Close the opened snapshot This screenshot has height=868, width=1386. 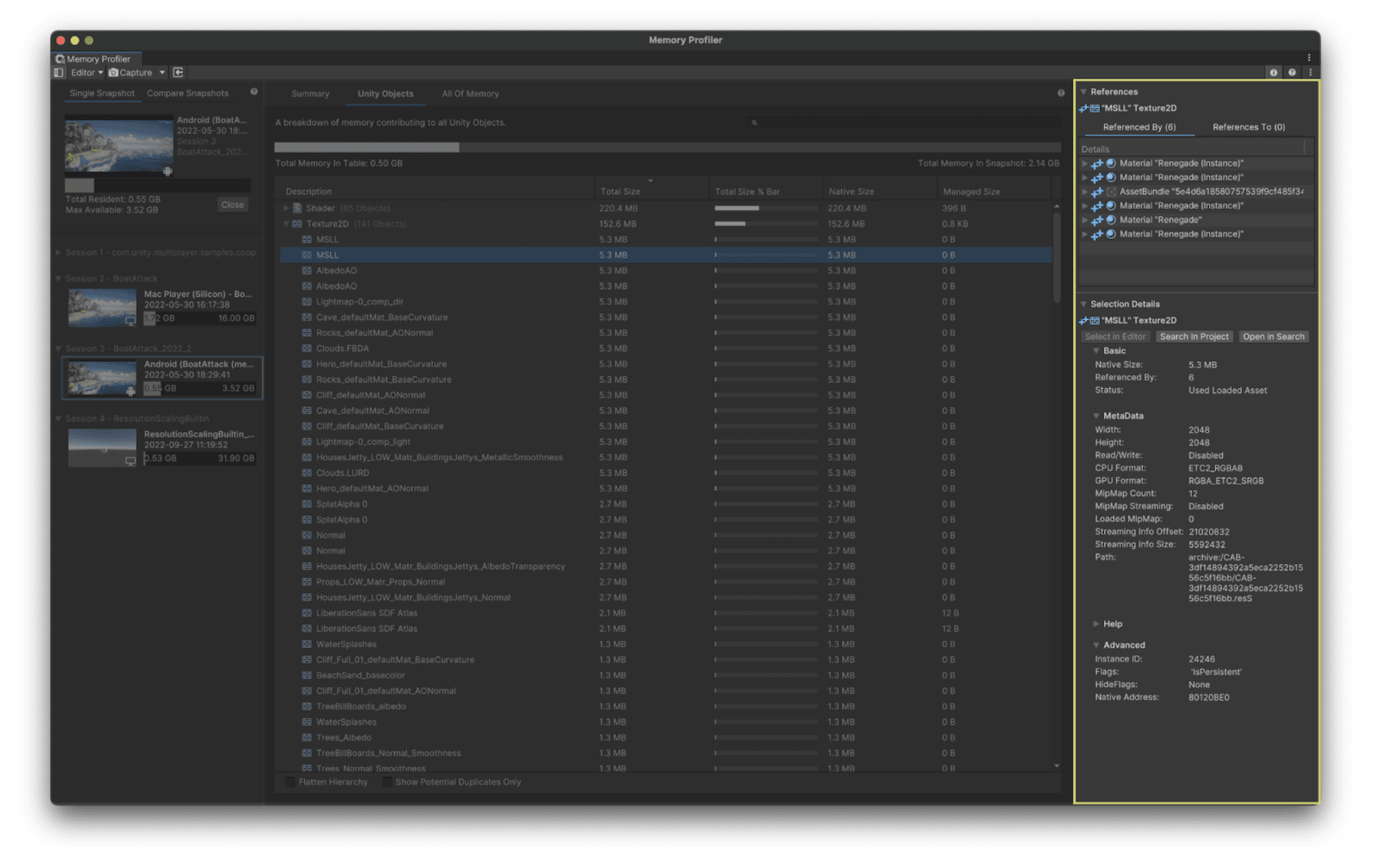232,205
